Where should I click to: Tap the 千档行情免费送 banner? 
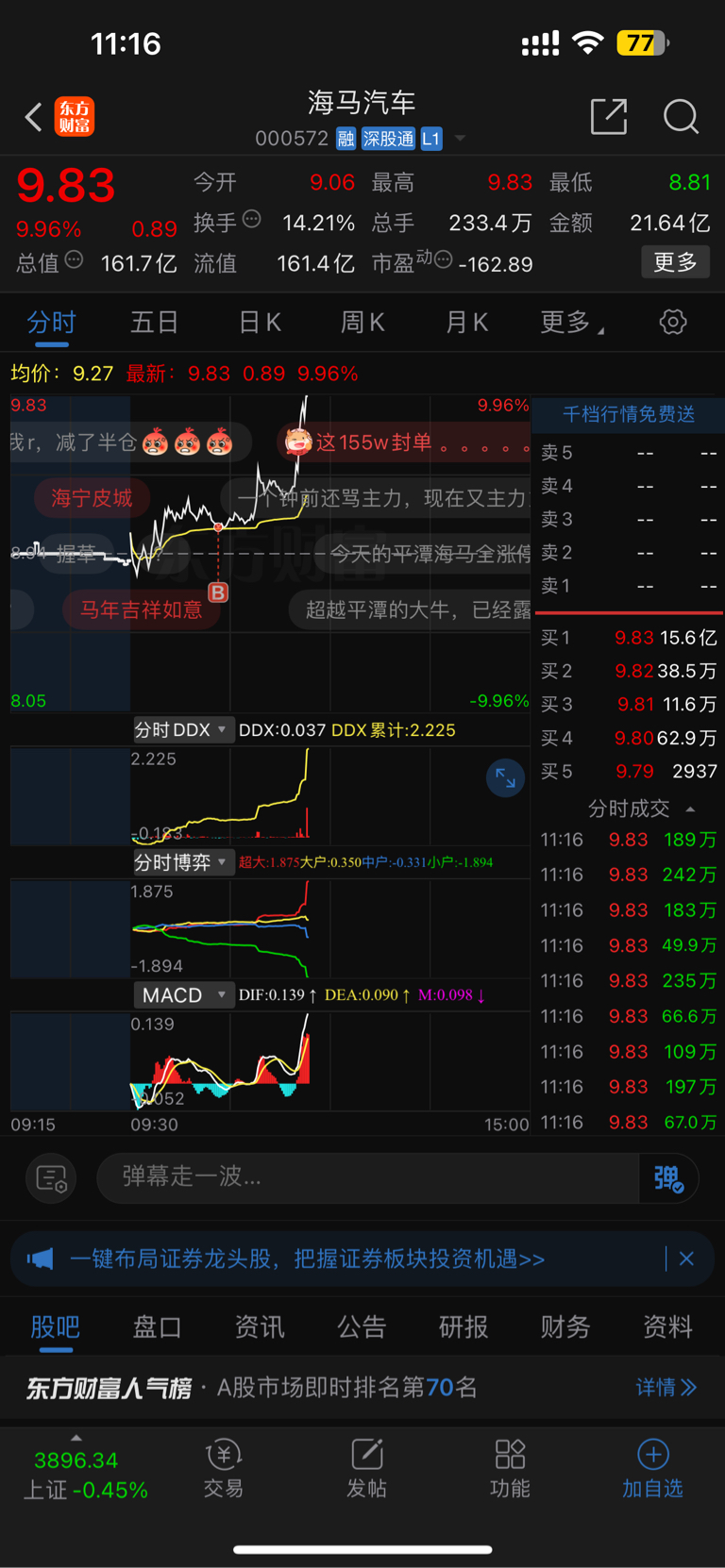[629, 414]
